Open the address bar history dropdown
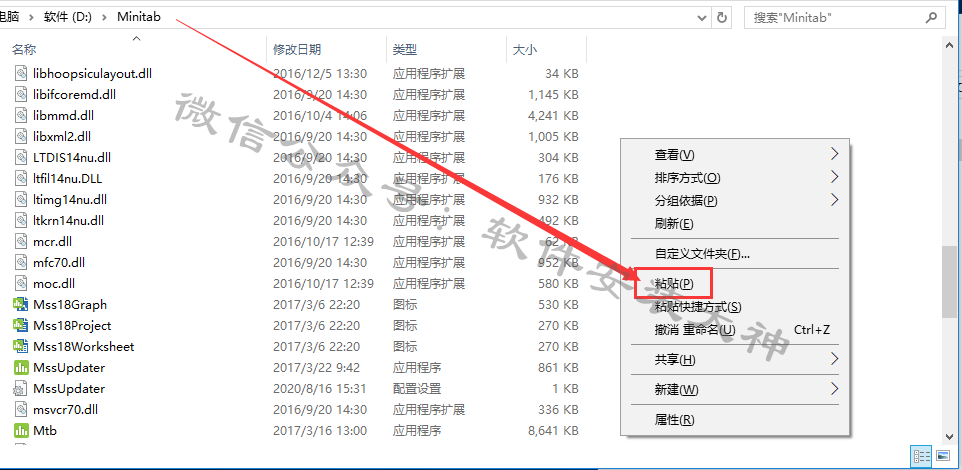This screenshot has width=962, height=470. 702,17
